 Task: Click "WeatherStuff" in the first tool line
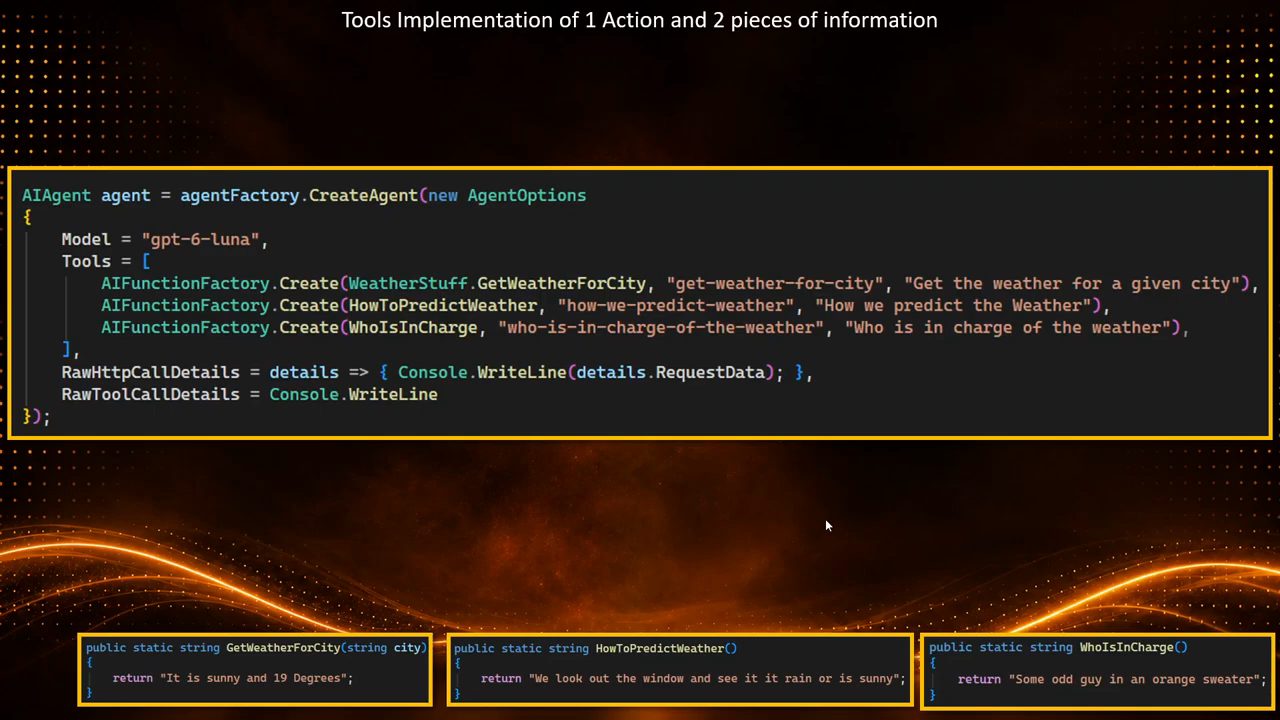pyautogui.click(x=408, y=284)
